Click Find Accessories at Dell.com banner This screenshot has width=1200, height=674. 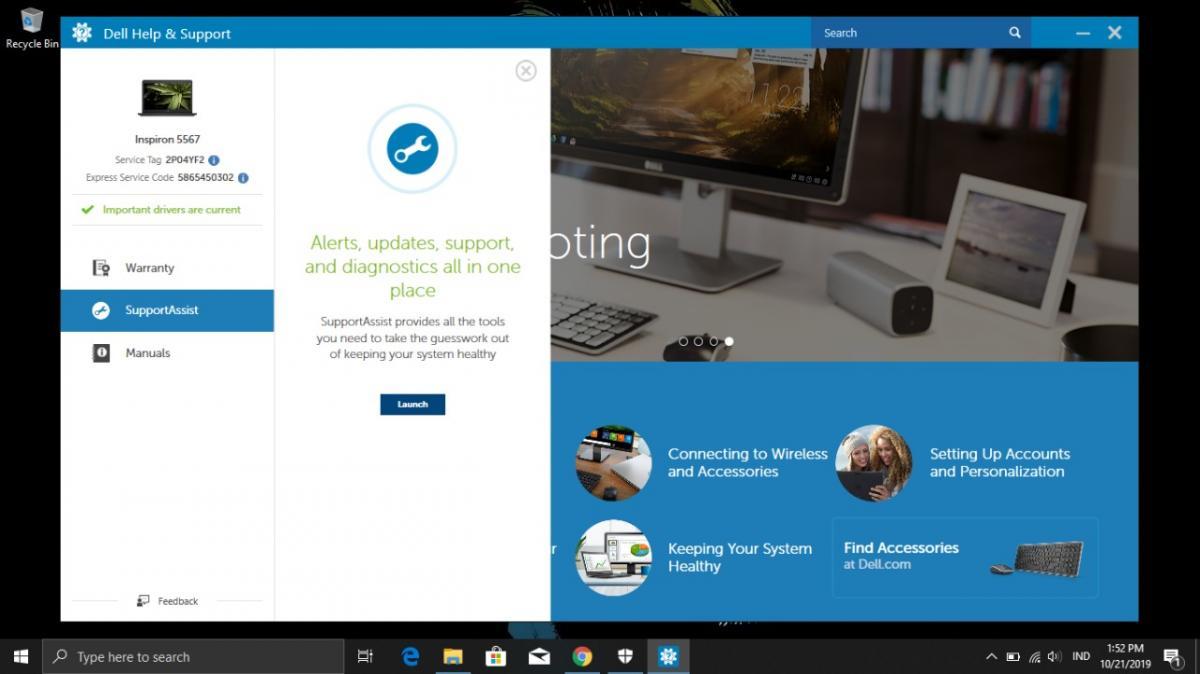click(964, 557)
